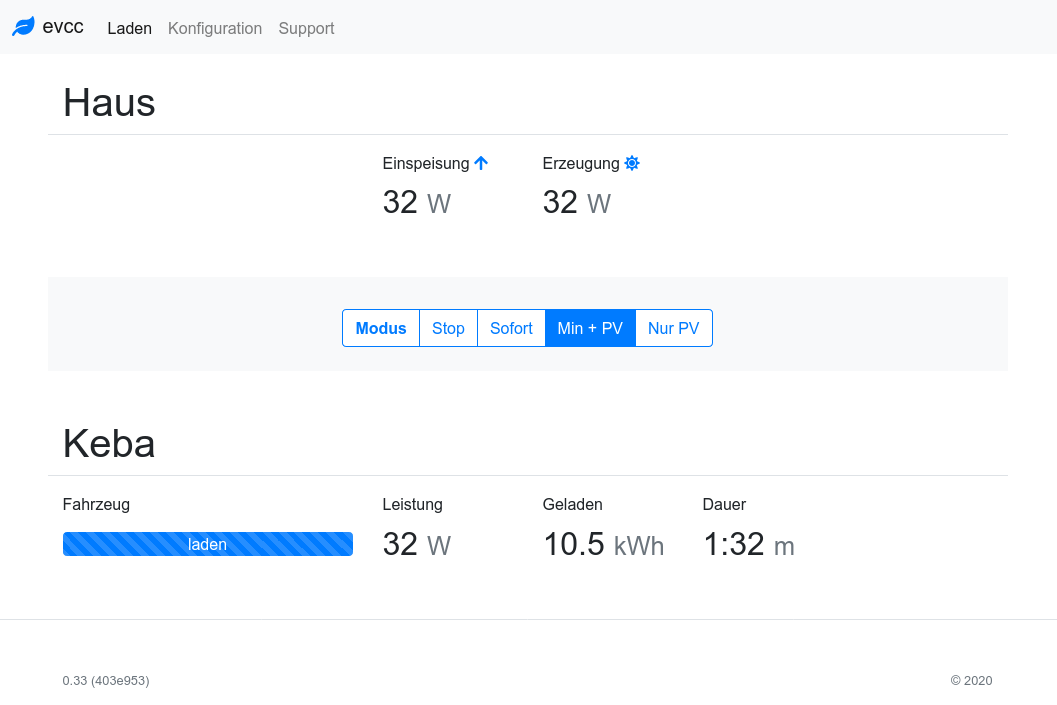Click the evcc leaf logo
Screen dimensions: 1057x705
point(22,26)
